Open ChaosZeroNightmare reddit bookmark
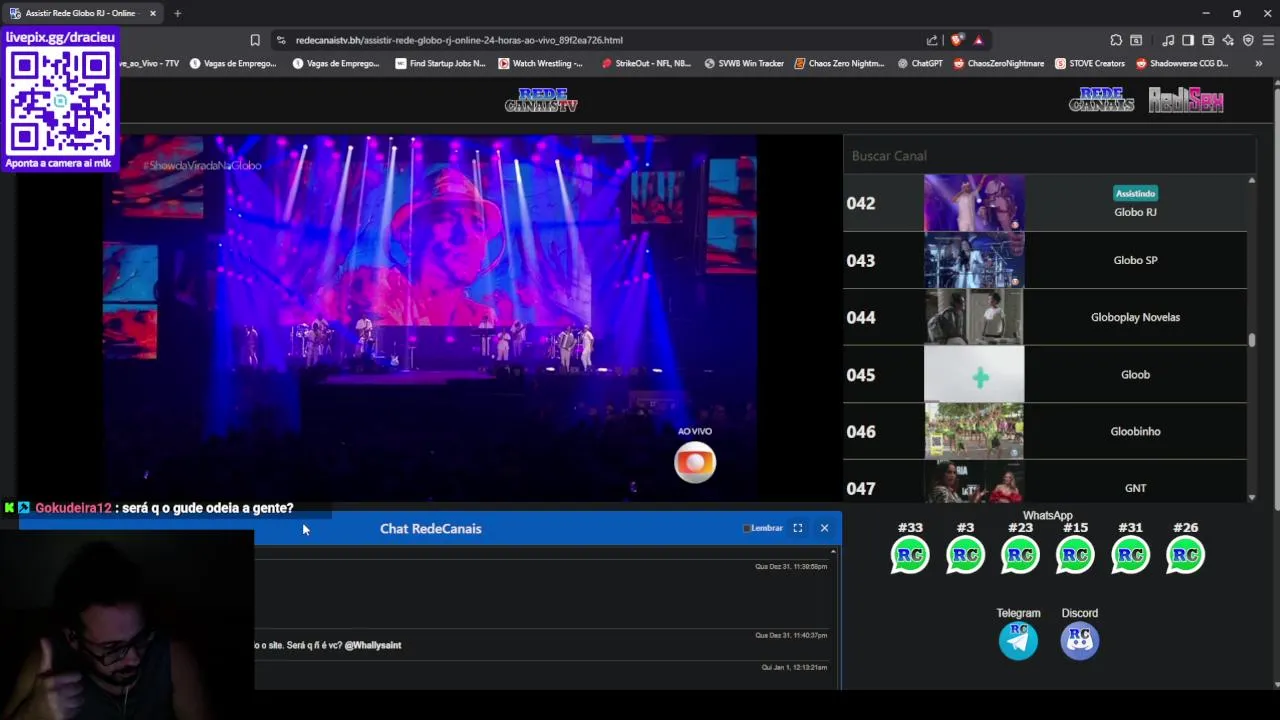 click(998, 63)
